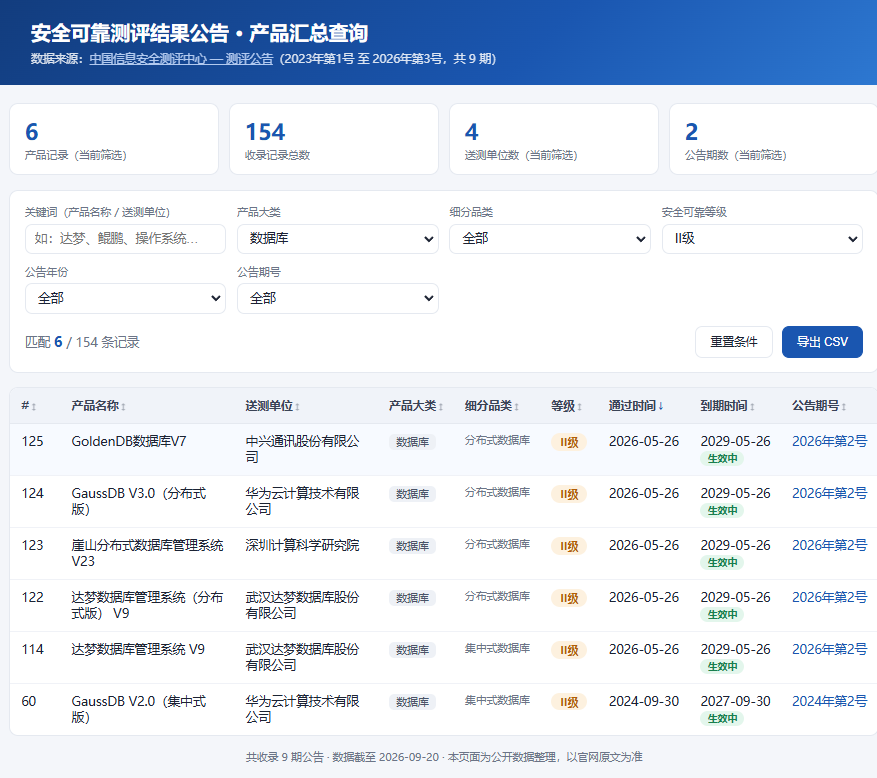Open the 公告期号 dropdown

coord(337,298)
